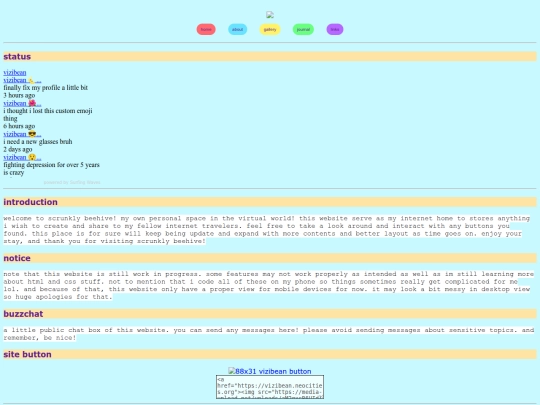The width and height of the screenshot is (540, 405).
Task: Click the 'welcome to scrunkly beehive' introduction paragraph
Action: [x=267, y=230]
